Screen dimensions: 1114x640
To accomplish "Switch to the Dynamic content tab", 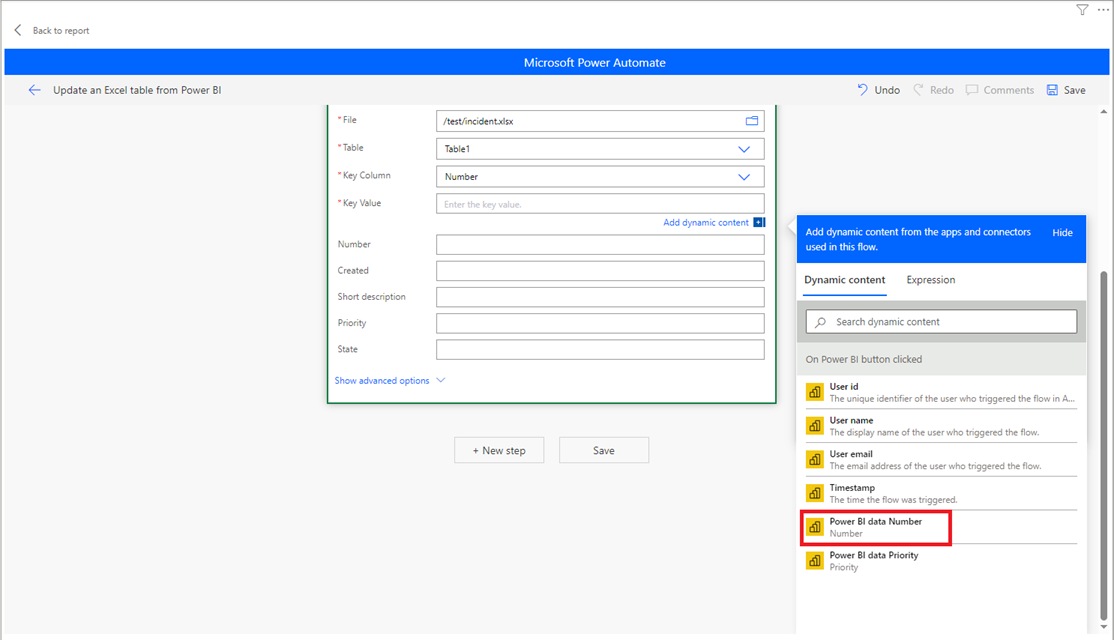I will [844, 280].
